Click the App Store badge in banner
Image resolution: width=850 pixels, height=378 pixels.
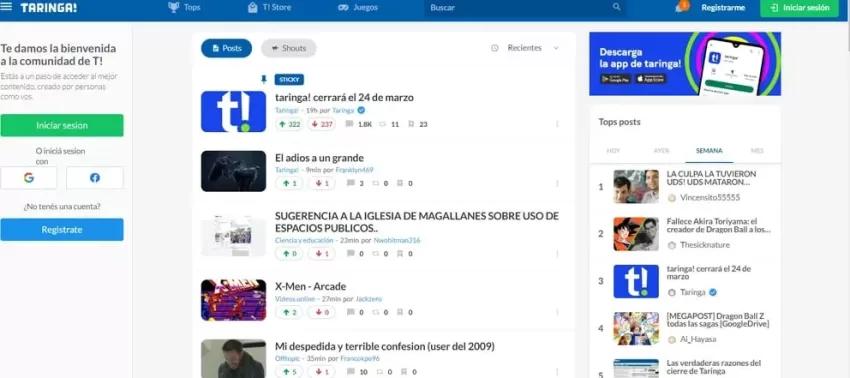[651, 79]
